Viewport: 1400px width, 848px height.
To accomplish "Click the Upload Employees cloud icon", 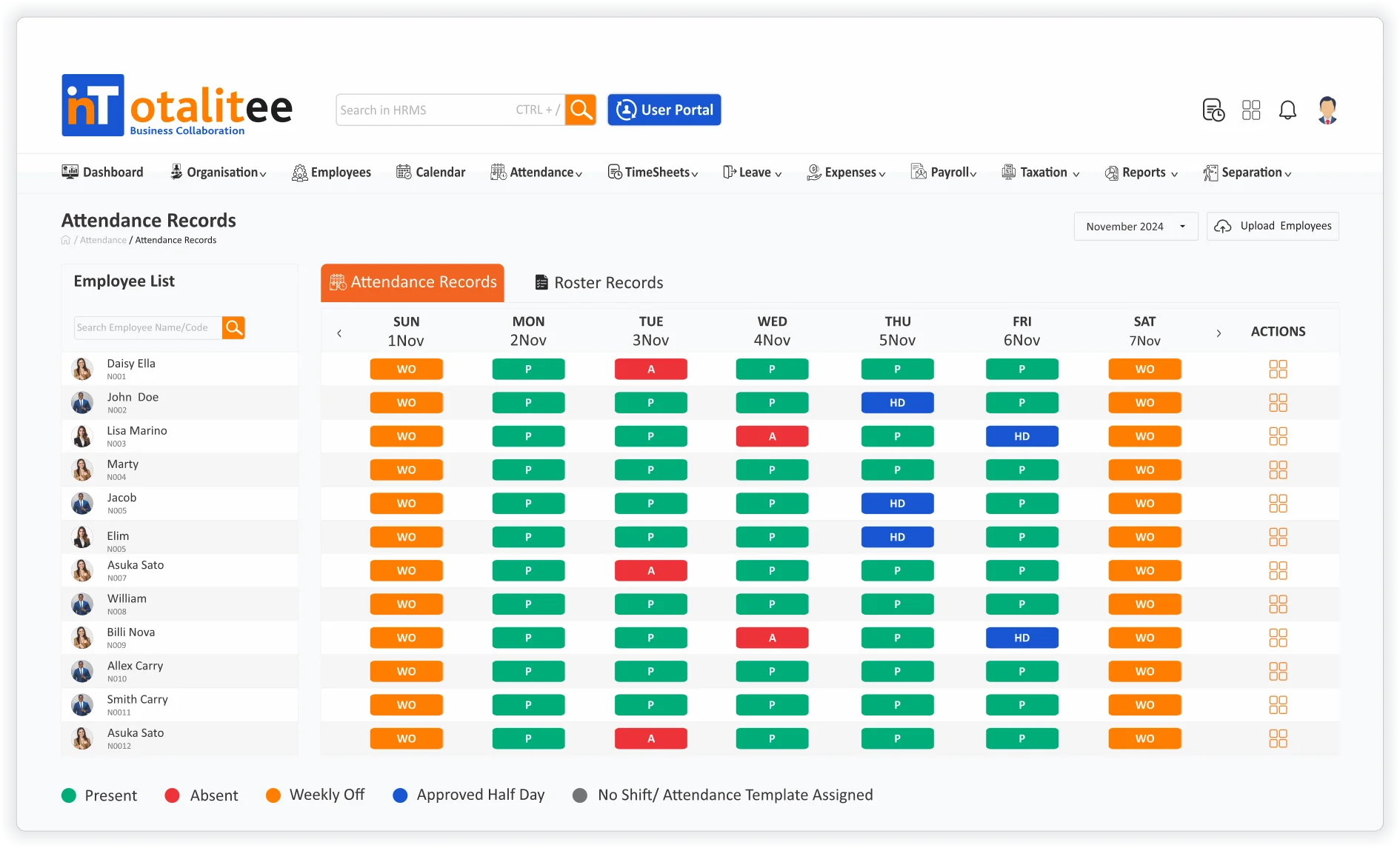I will point(1224,226).
